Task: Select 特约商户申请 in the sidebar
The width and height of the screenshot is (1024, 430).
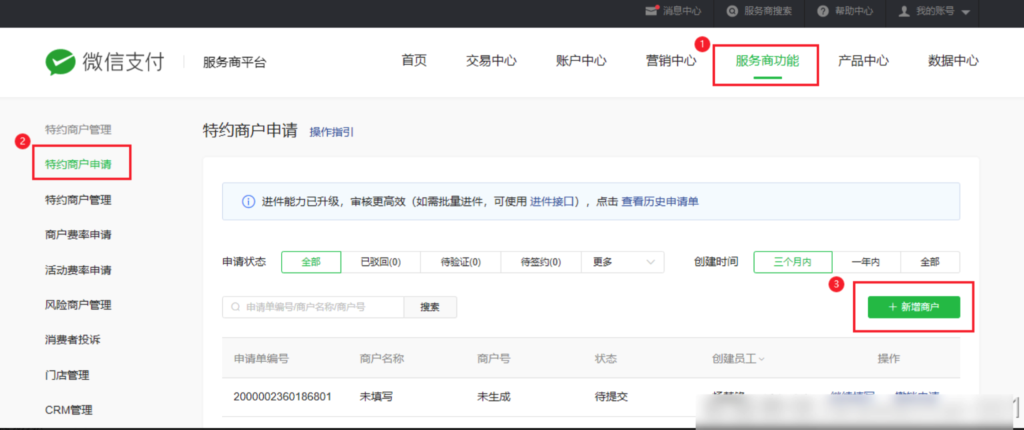Action: 79,164
